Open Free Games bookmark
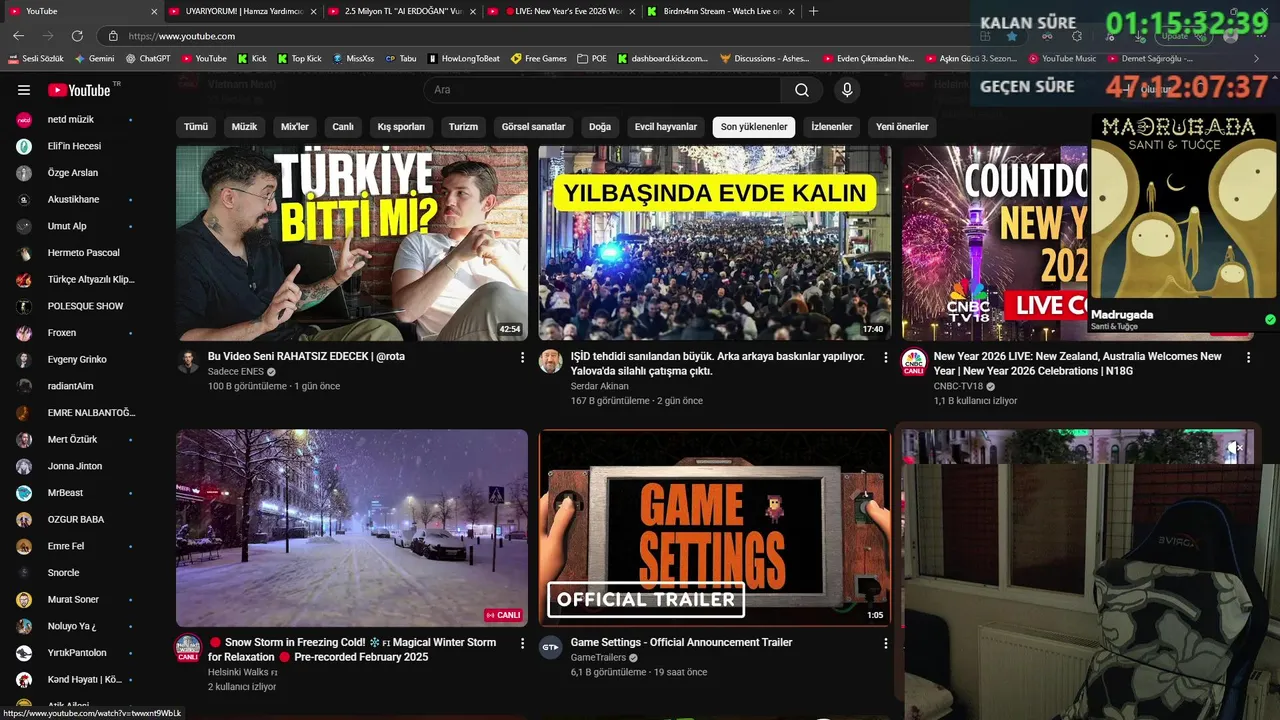 [538, 59]
